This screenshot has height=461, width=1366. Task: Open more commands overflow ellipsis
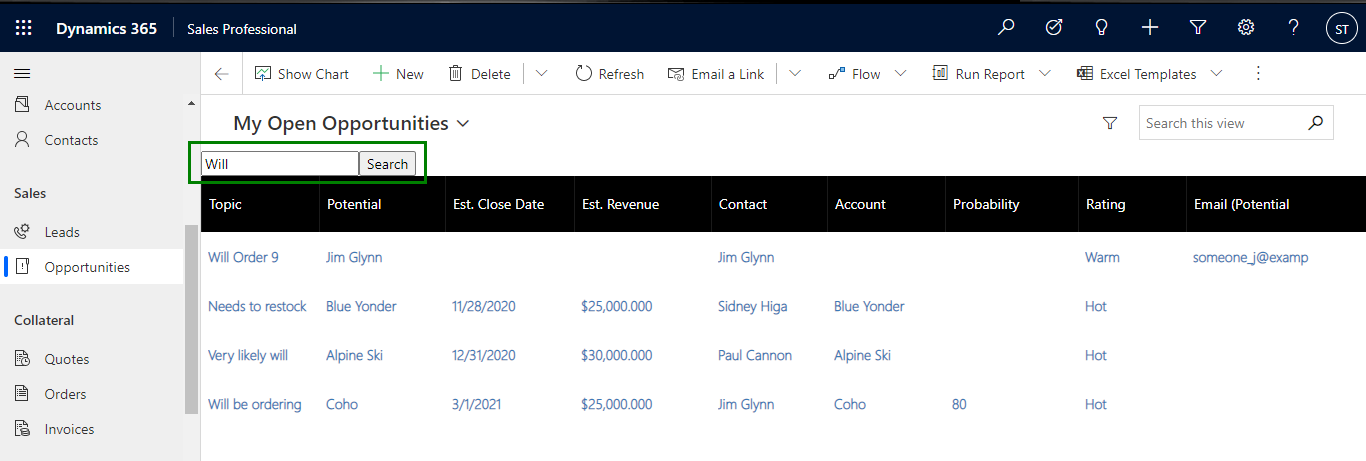(1258, 73)
